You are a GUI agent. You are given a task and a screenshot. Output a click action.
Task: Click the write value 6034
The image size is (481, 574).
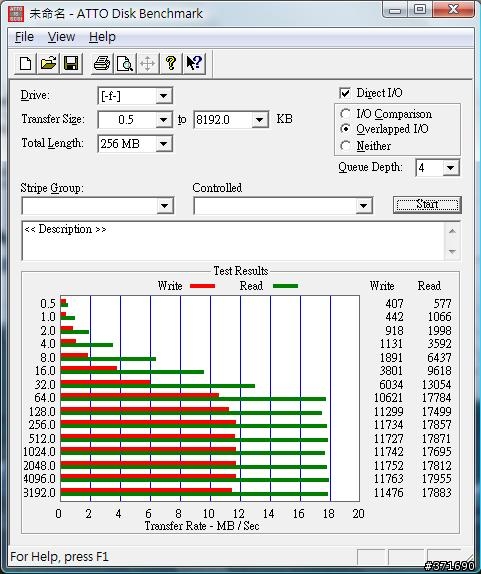(391, 385)
